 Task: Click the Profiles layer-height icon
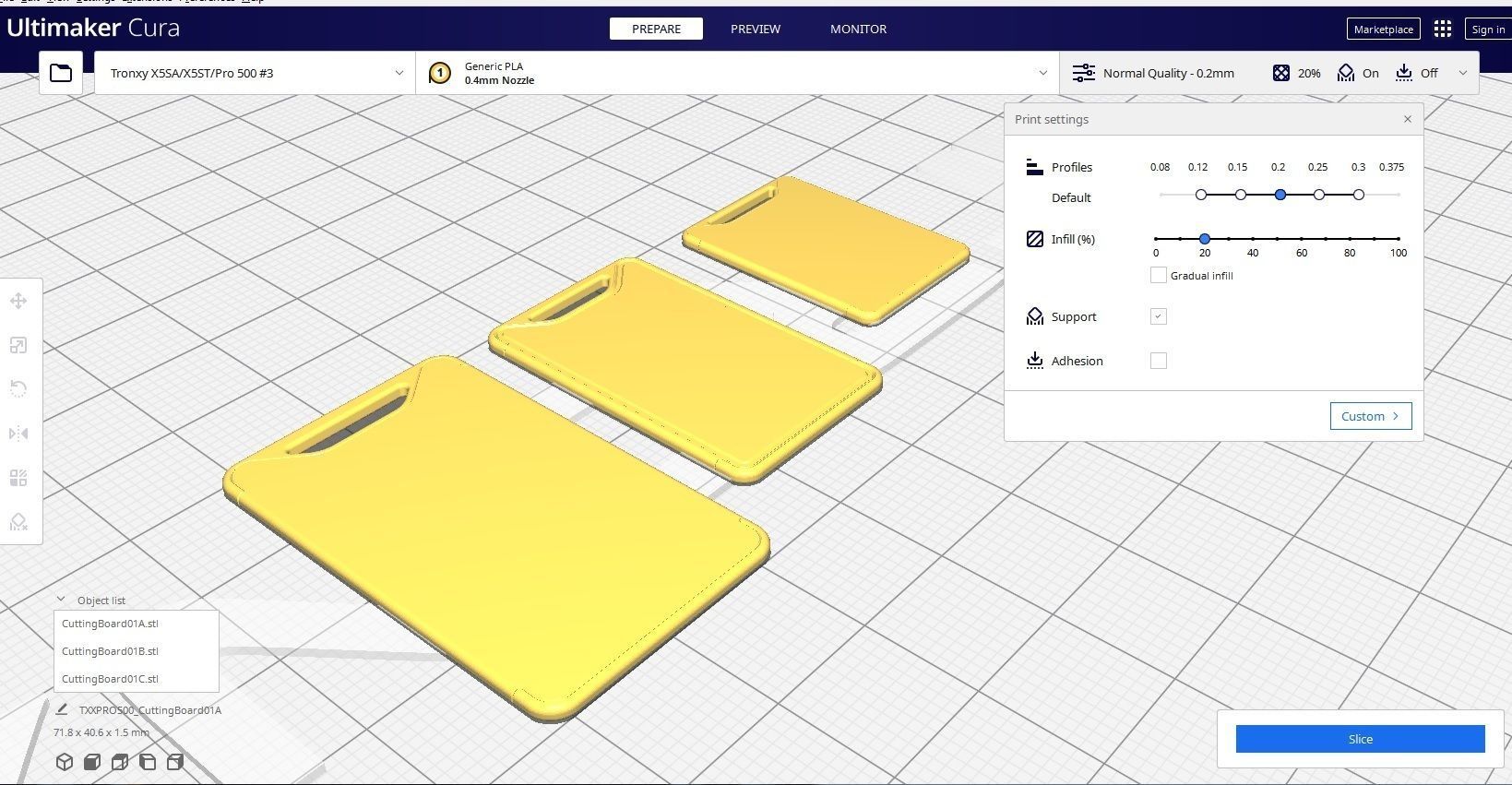pyautogui.click(x=1034, y=167)
